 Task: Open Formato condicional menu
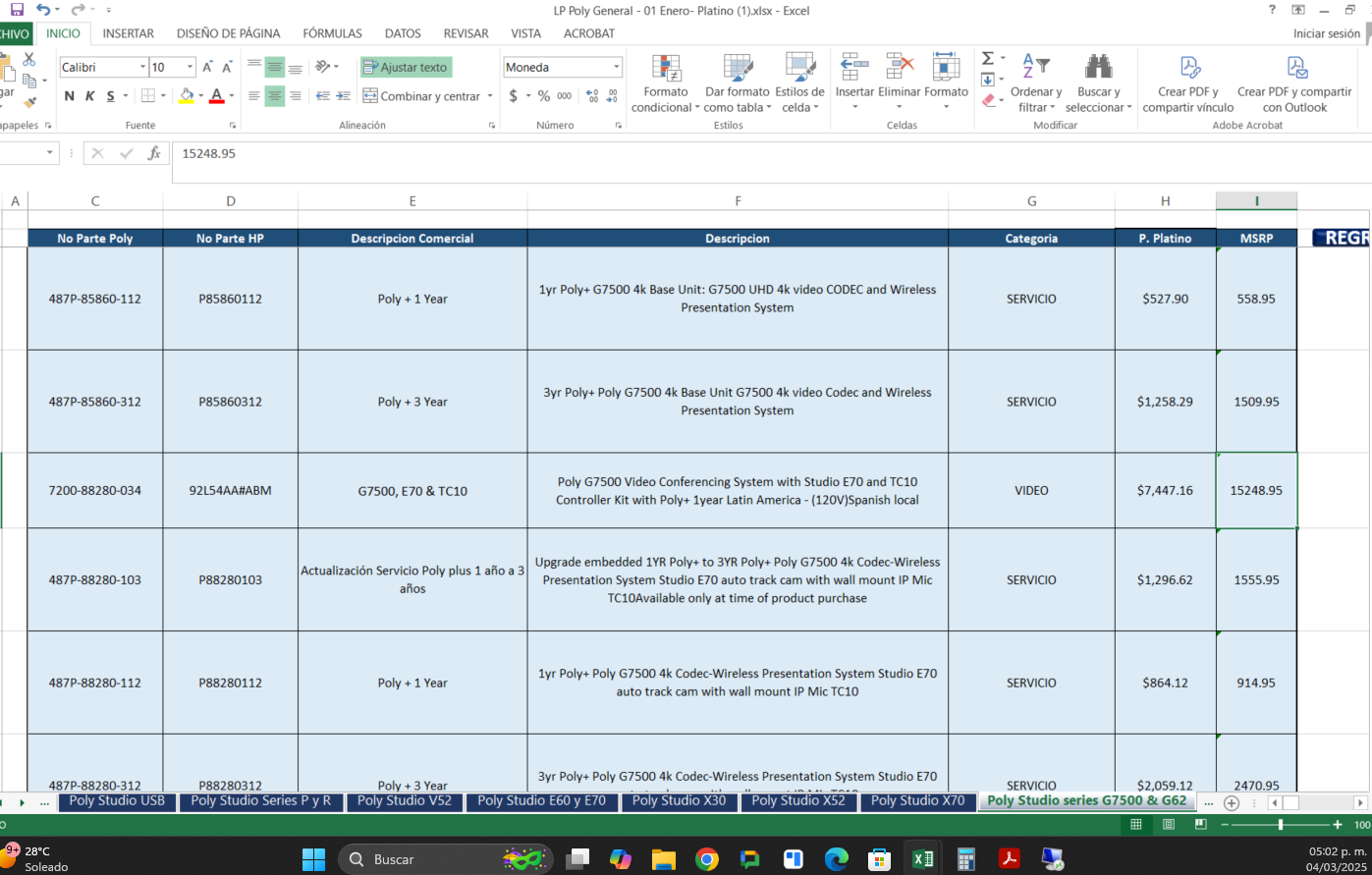click(x=667, y=84)
